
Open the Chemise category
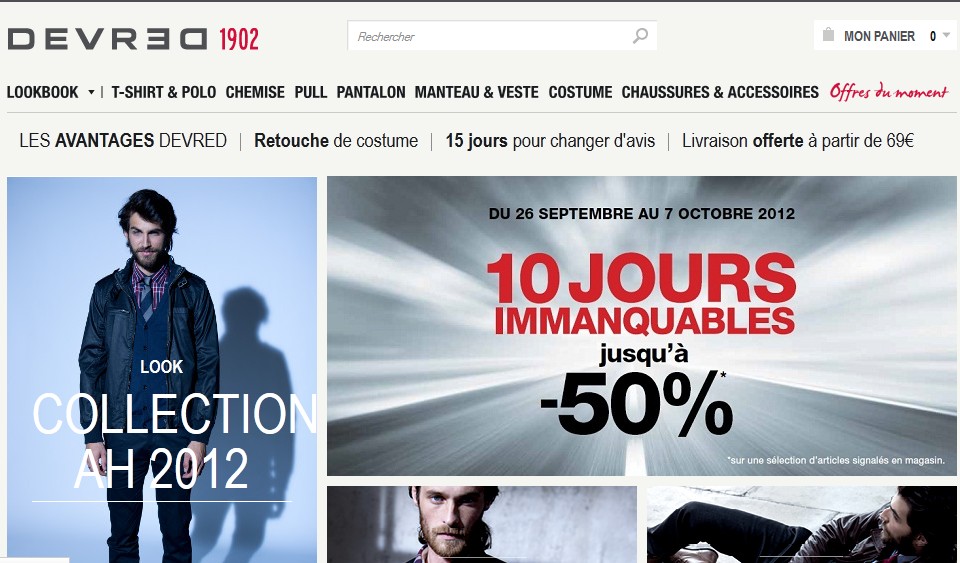(255, 92)
